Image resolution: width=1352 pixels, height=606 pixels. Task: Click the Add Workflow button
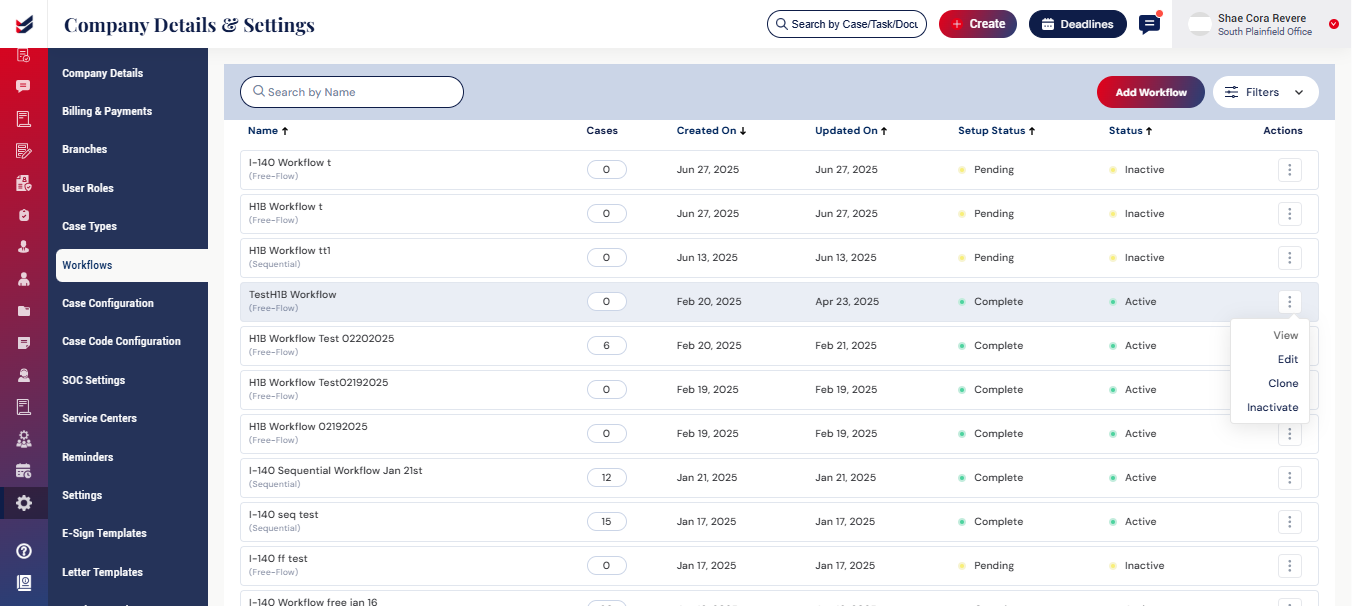click(1151, 92)
